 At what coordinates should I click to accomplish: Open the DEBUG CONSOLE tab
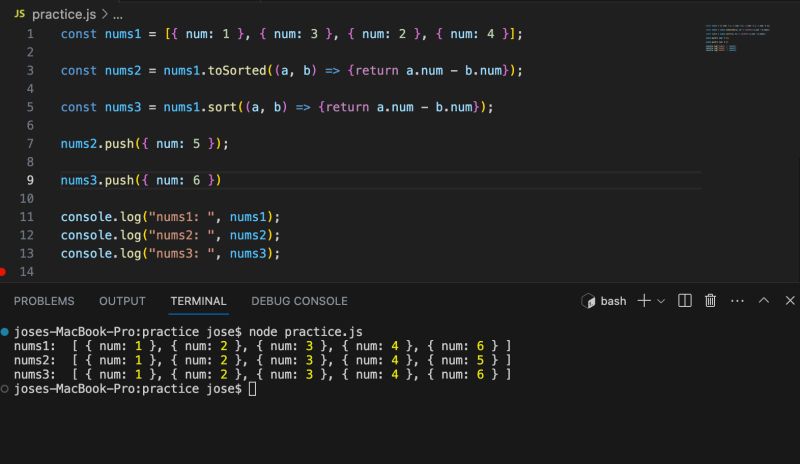coord(299,301)
